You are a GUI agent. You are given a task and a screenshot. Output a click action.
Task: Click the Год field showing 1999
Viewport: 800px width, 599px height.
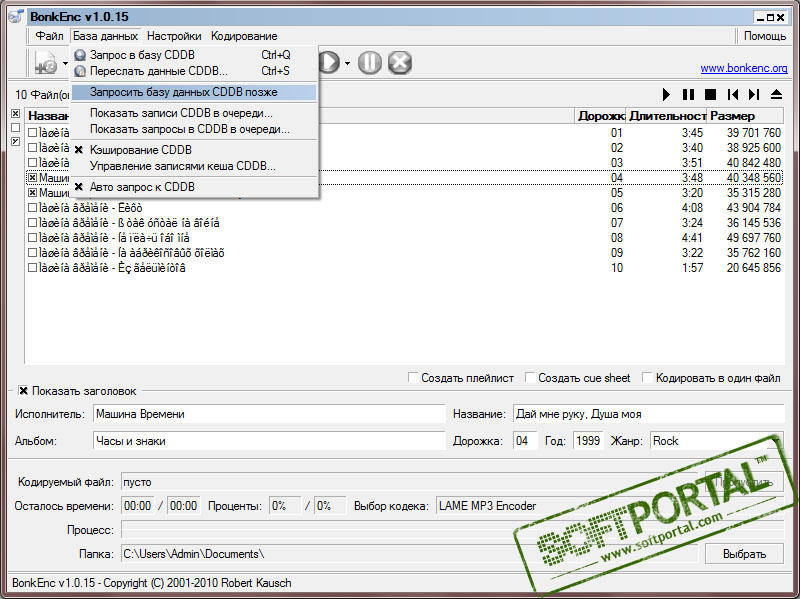(588, 441)
